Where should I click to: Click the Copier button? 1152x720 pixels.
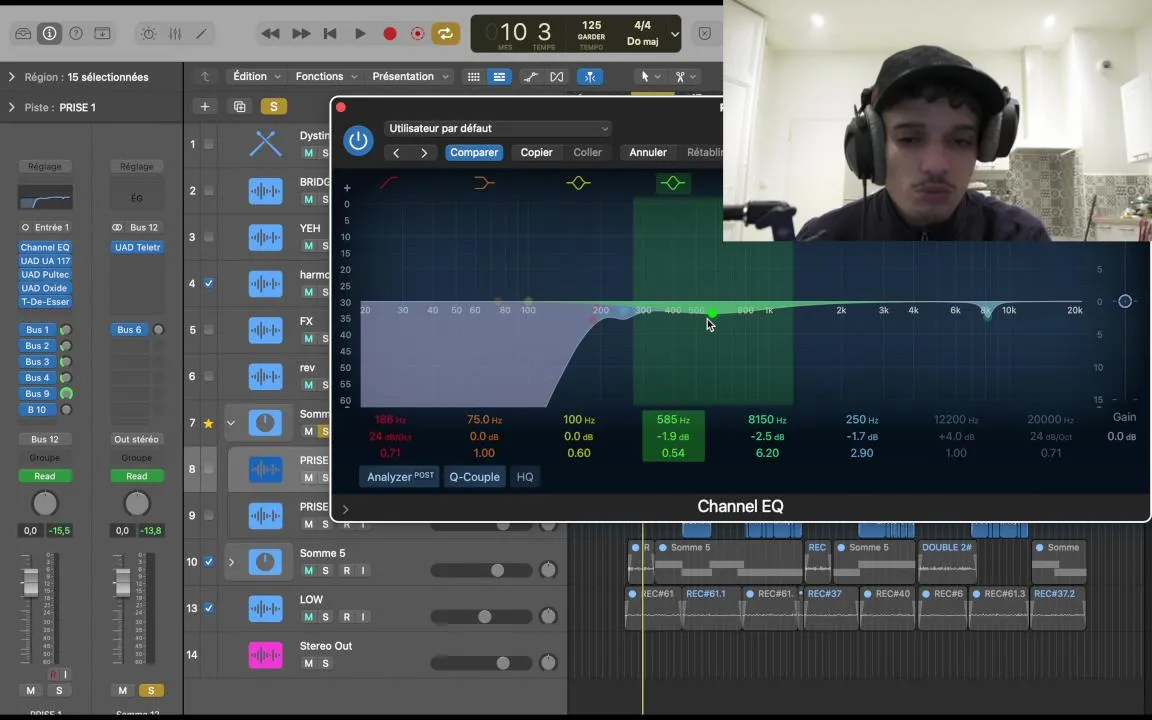536,153
